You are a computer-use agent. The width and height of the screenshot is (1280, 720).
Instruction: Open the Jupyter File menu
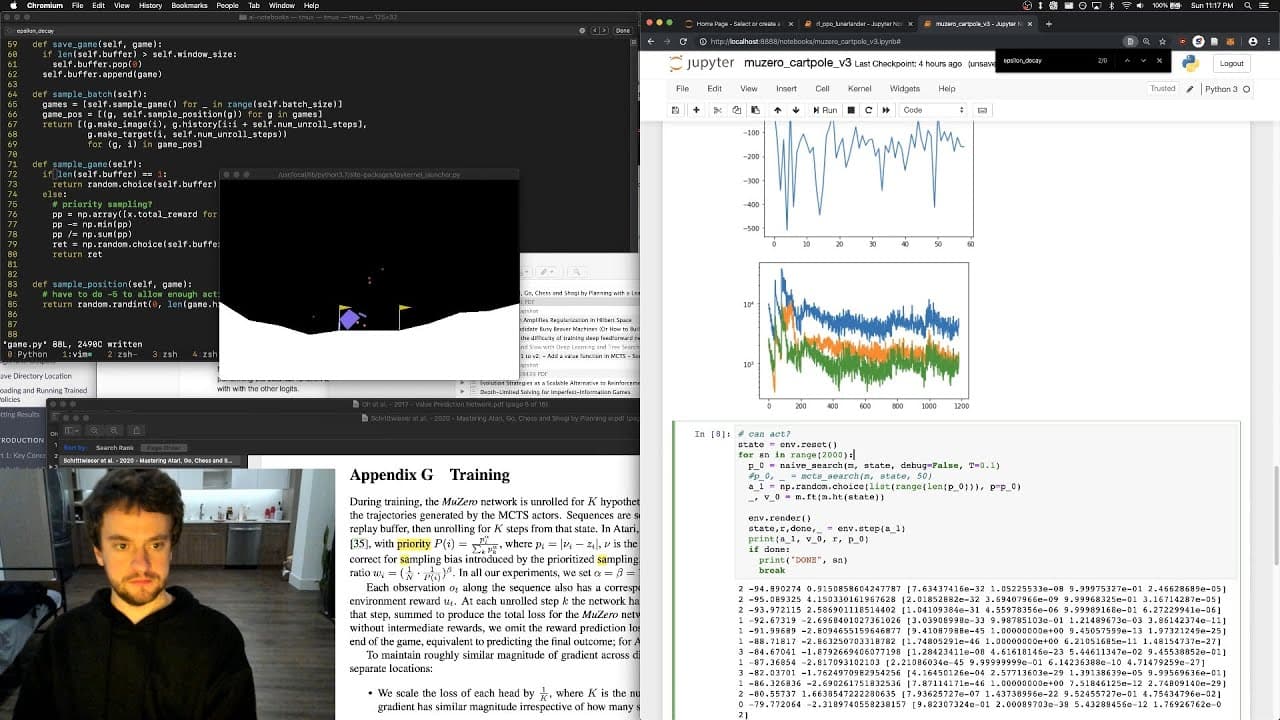click(682, 89)
